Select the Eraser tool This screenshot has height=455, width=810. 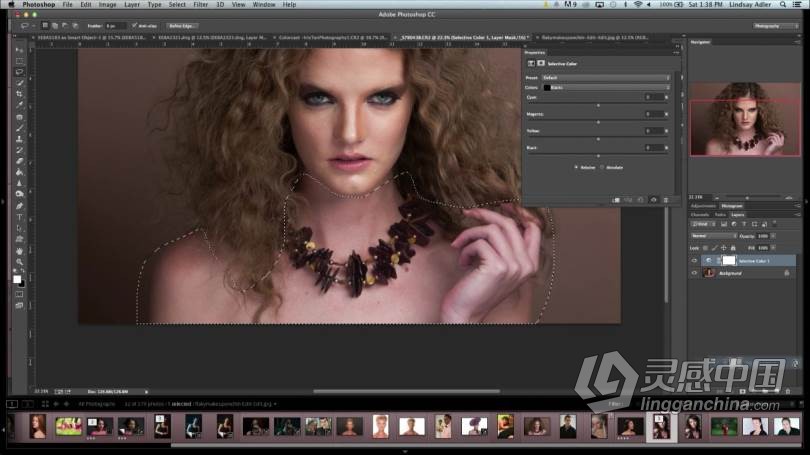(19, 161)
